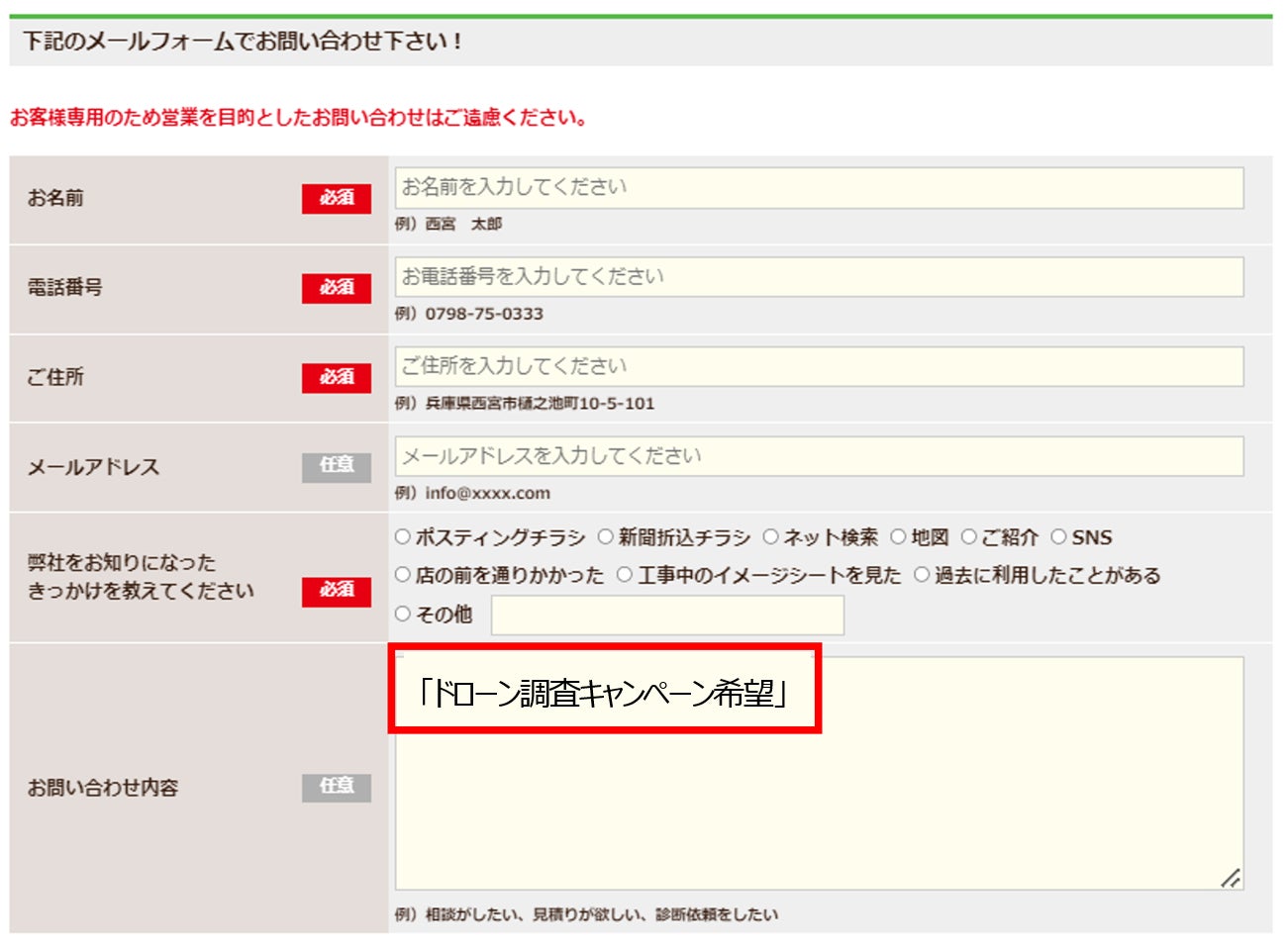Click the example text 西宮 太郎
This screenshot has width=1287, height=952.
point(463,225)
